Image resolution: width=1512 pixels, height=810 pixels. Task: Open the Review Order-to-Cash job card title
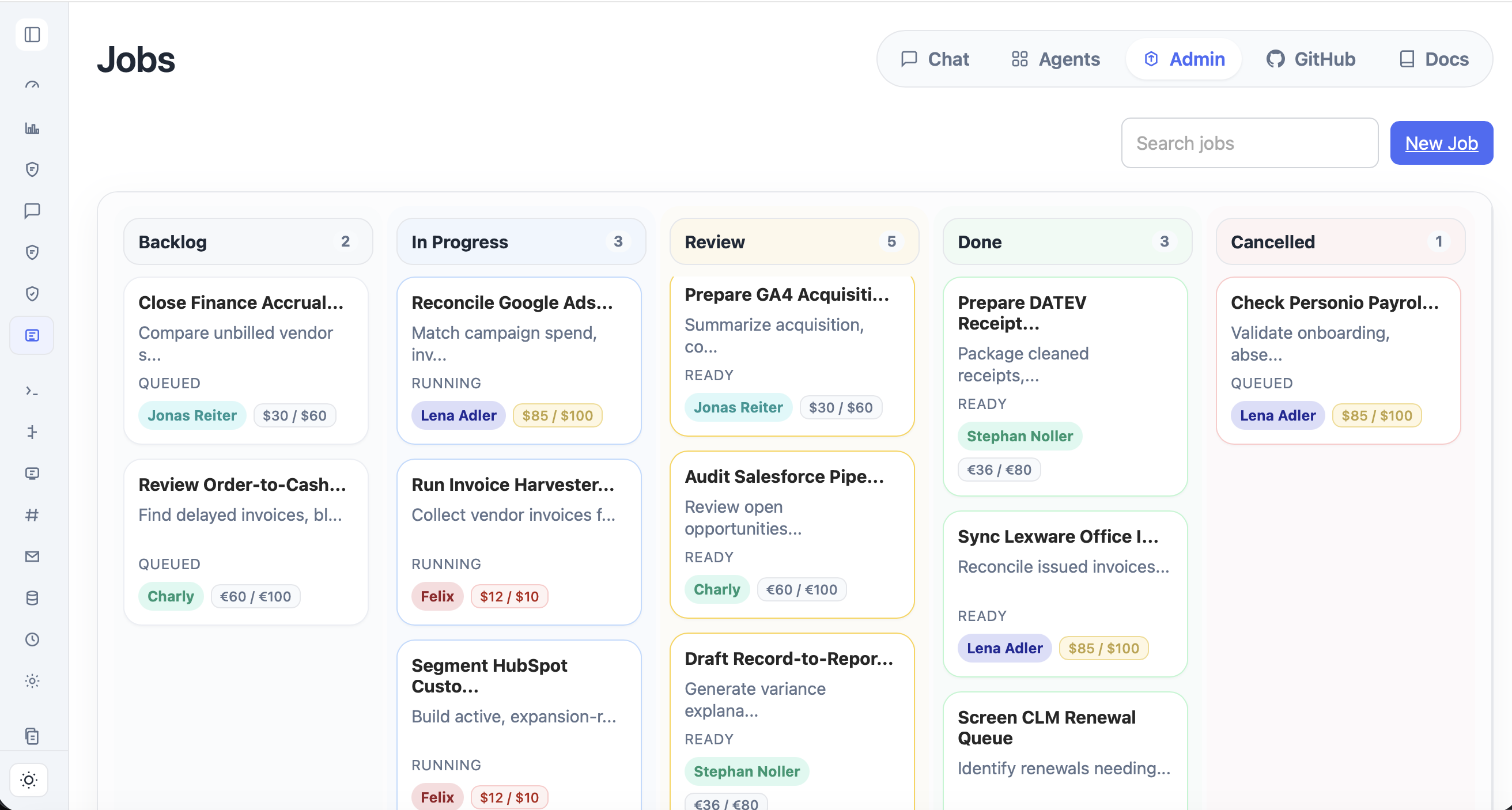click(x=242, y=485)
